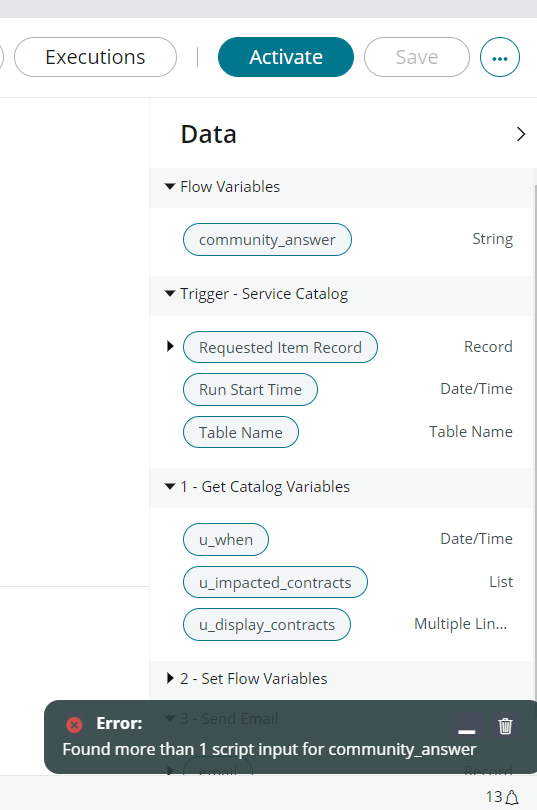This screenshot has height=810, width=537.
Task: Collapse the Flow Variables section
Action: [x=170, y=186]
